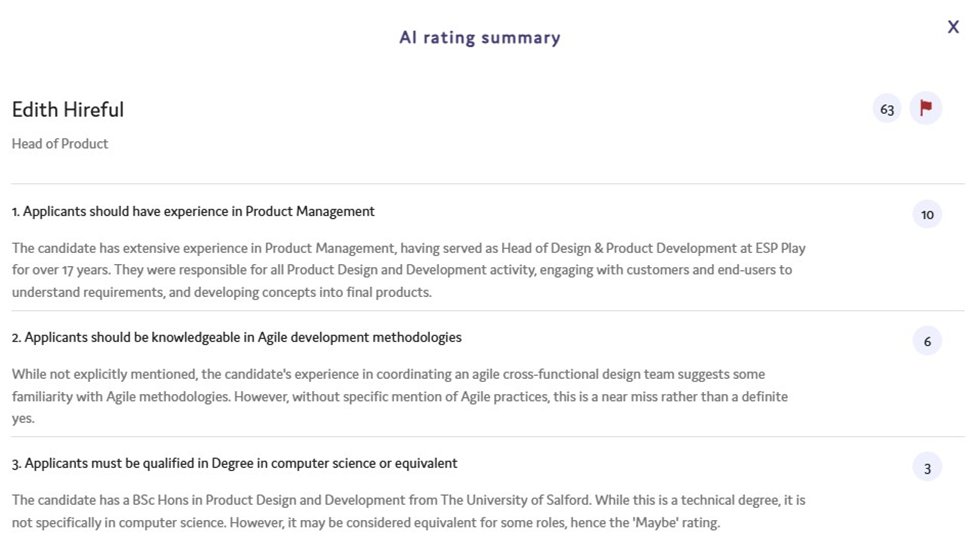Select criterion 1 Product Management experience heading

click(193, 212)
